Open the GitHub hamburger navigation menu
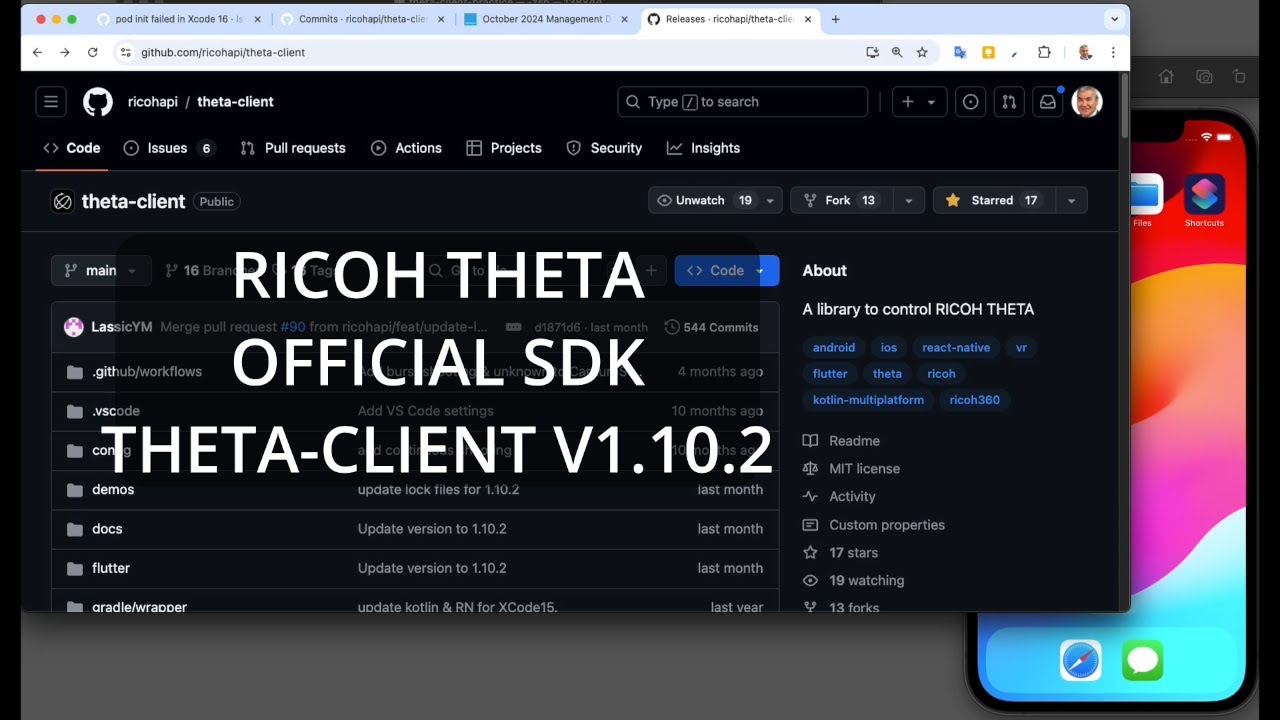Screen dimensions: 1280x720 (x=51, y=102)
